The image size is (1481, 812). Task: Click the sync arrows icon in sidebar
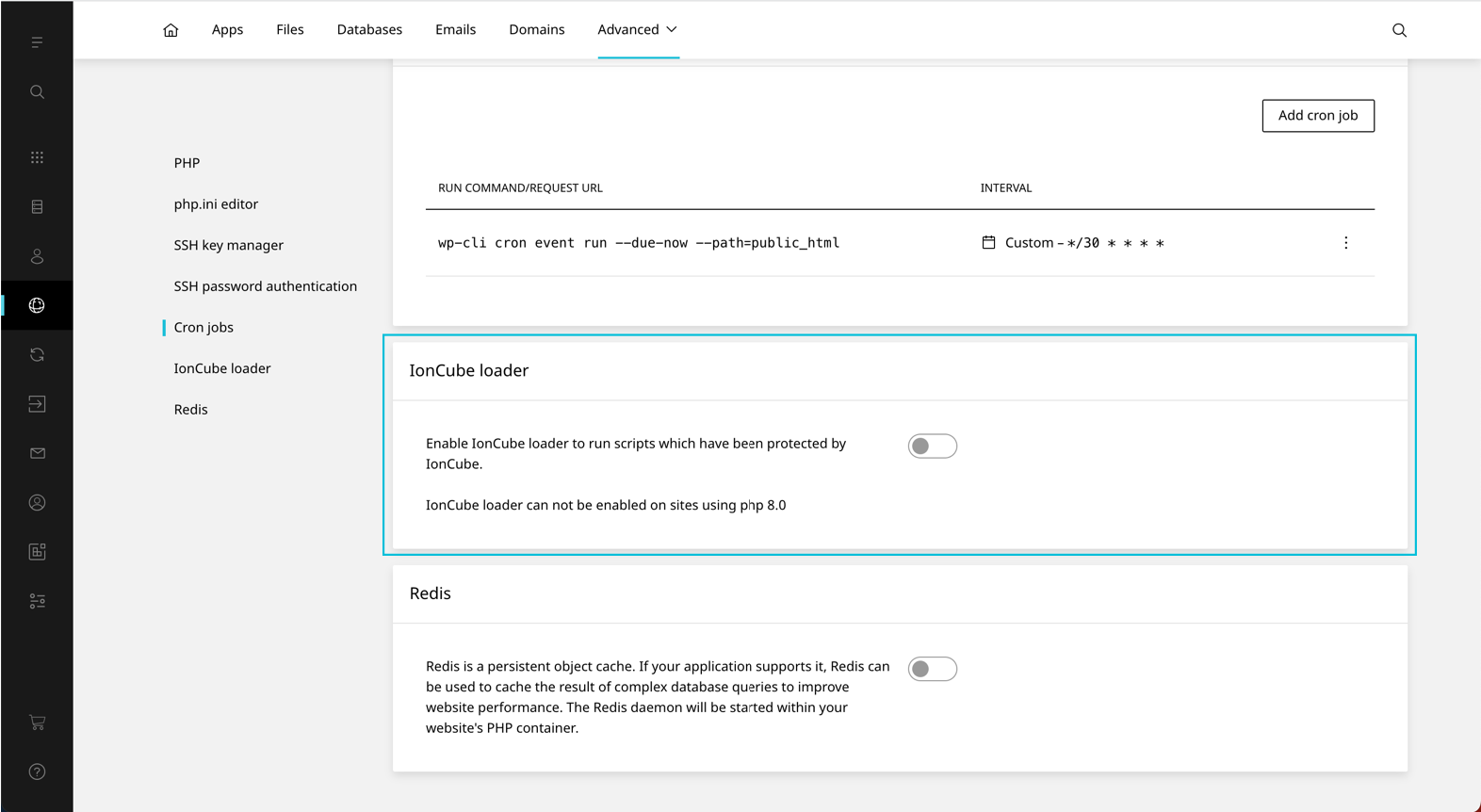pos(37,354)
